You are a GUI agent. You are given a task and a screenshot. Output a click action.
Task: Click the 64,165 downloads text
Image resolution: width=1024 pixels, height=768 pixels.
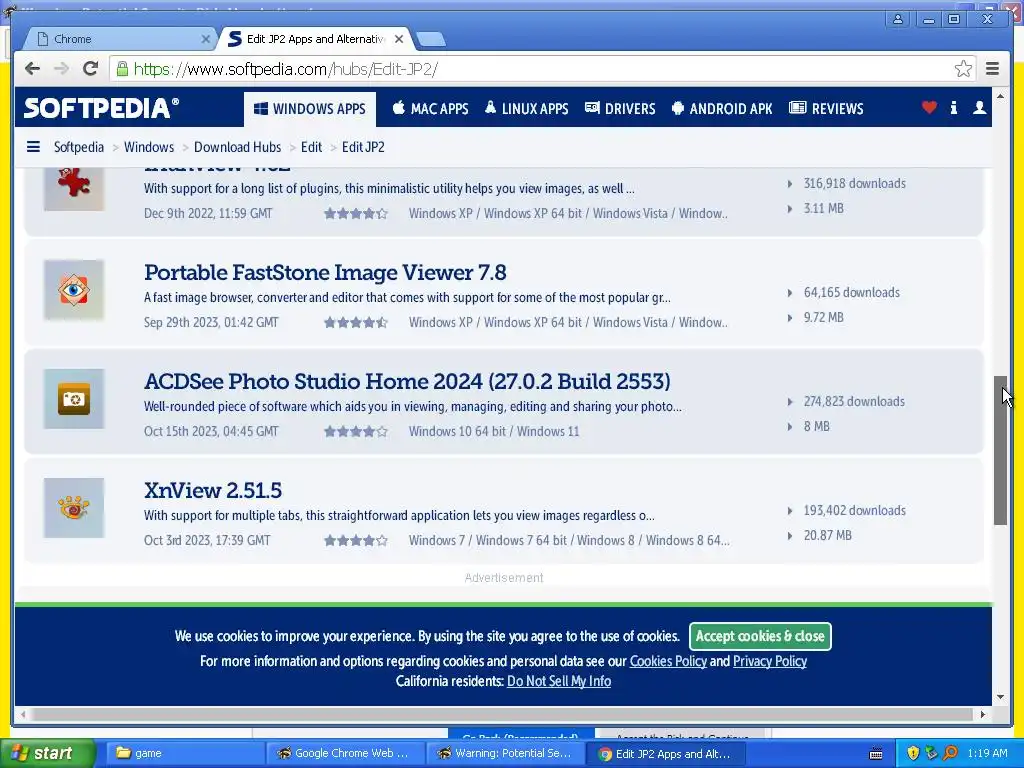(852, 293)
